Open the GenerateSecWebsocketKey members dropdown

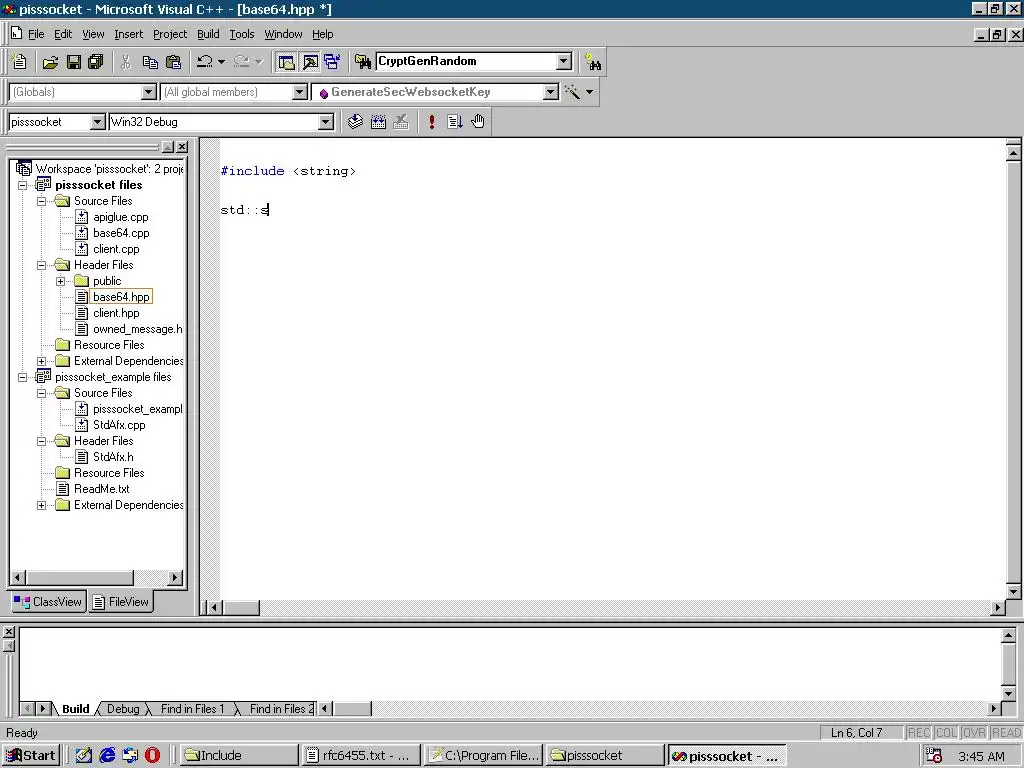click(551, 92)
